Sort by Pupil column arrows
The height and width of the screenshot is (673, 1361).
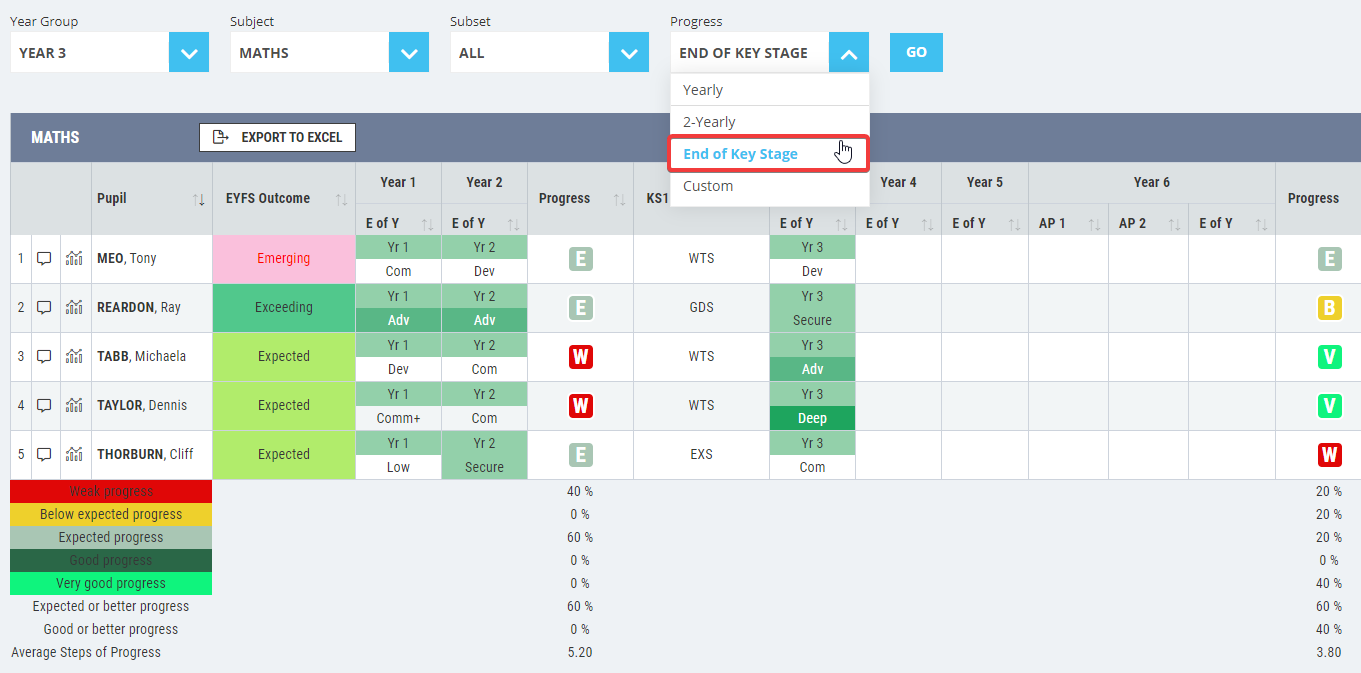point(198,199)
